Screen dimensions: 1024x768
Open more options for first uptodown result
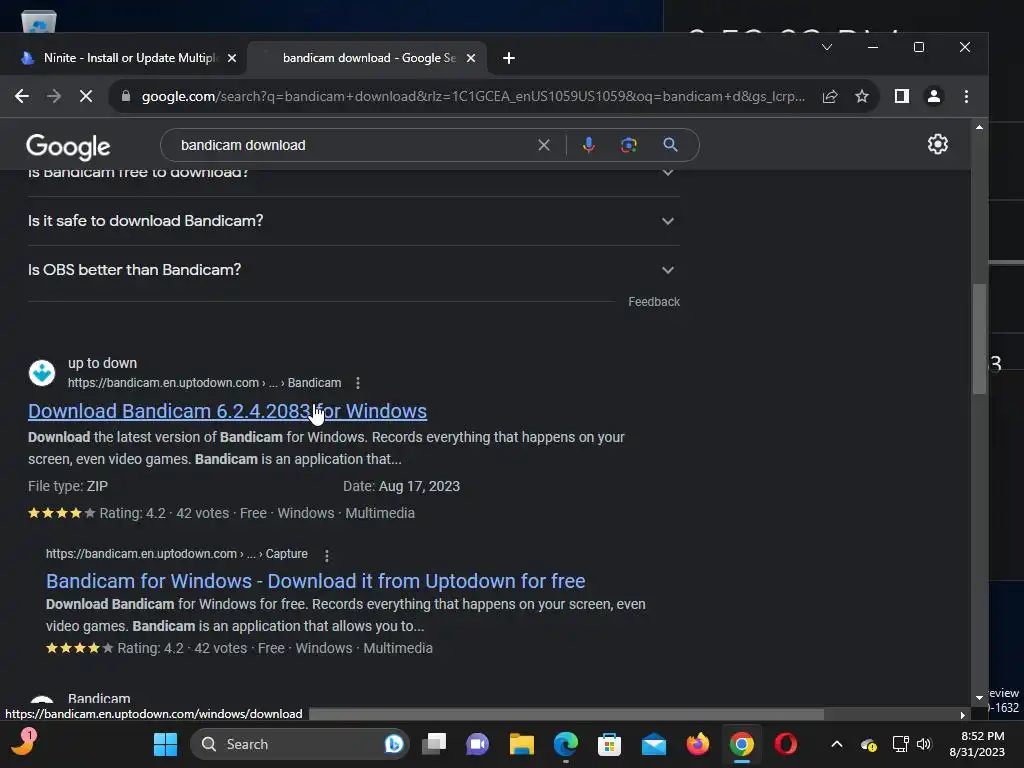tap(358, 383)
